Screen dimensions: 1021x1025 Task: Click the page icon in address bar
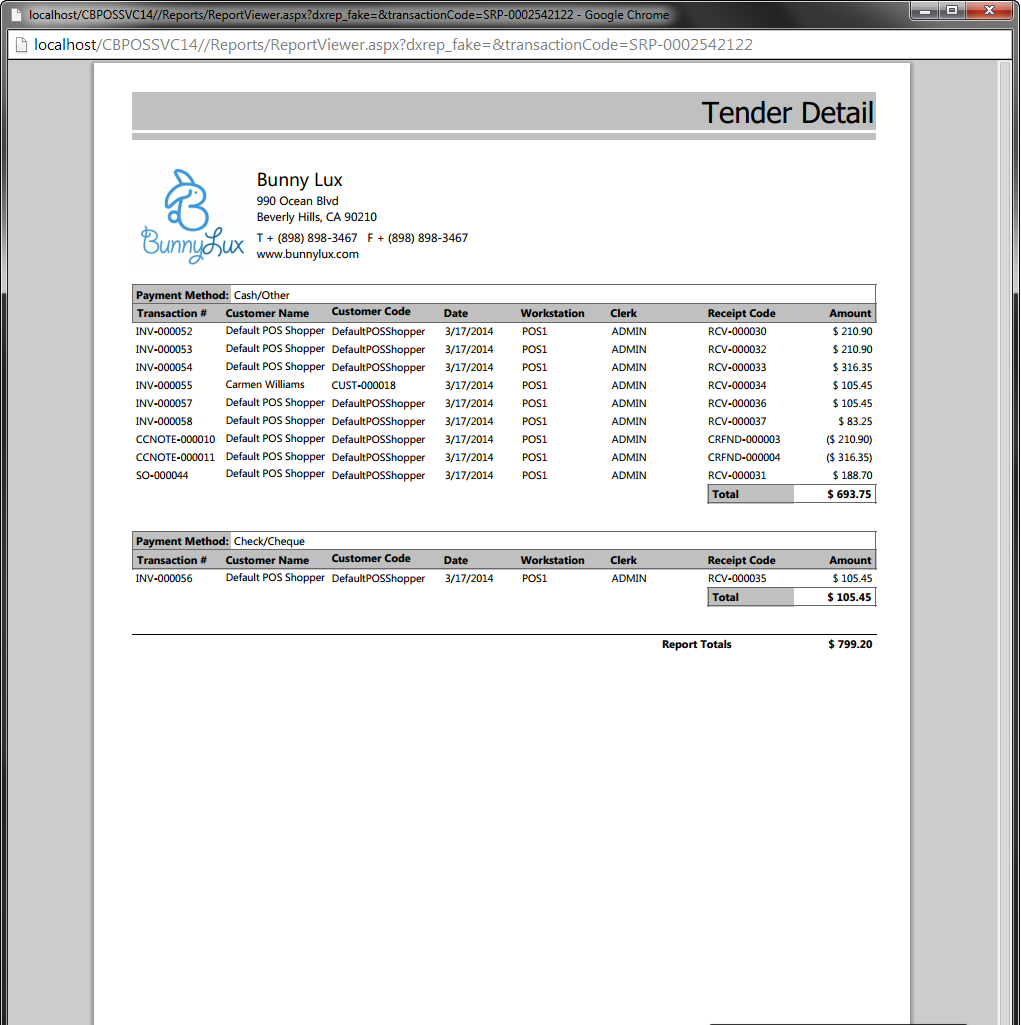[21, 44]
